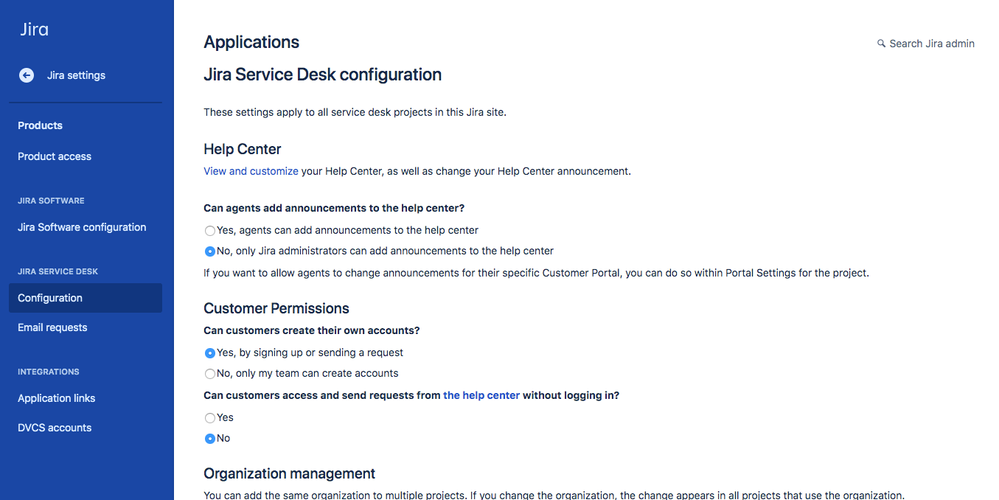Click the Customer Permissions heading
Screen dimensions: 999x500
(277, 308)
